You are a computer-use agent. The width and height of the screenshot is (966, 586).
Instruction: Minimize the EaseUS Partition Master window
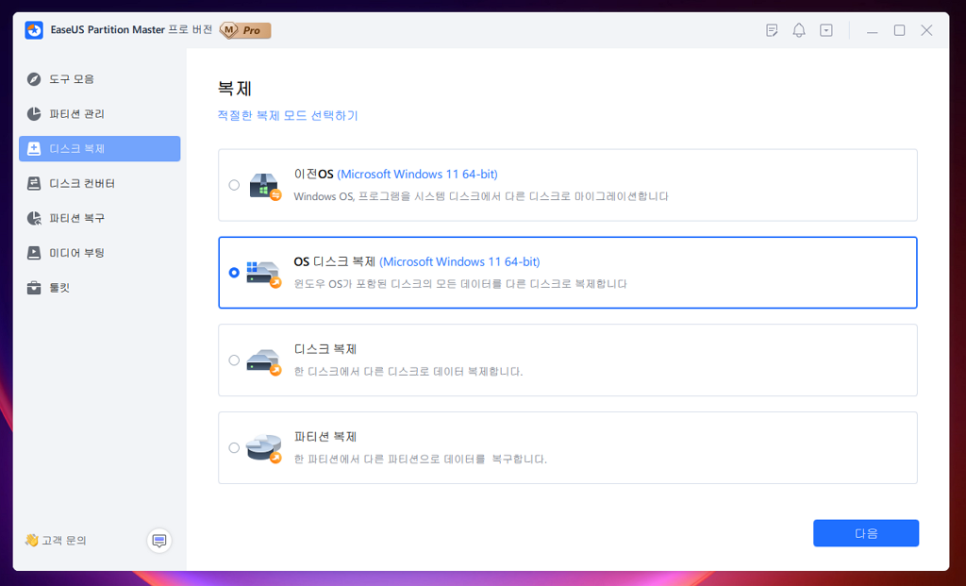point(872,30)
